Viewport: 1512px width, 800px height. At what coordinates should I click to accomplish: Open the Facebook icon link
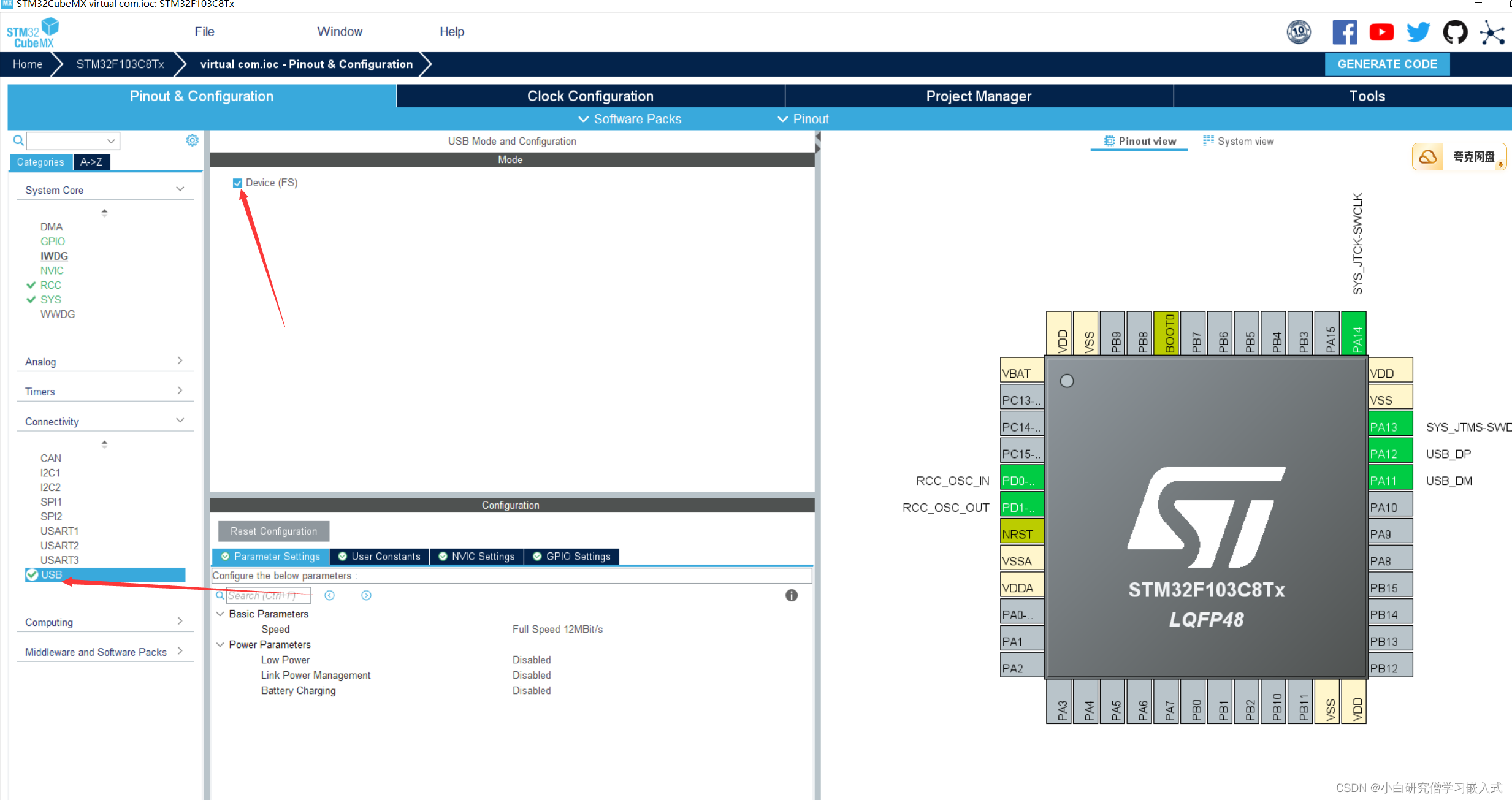coord(1344,32)
